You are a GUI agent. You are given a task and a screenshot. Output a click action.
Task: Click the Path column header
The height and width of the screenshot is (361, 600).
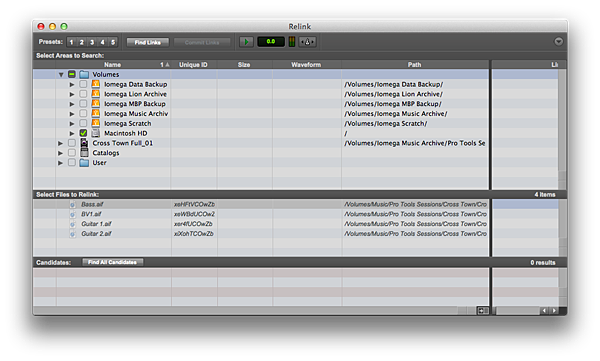(x=415, y=65)
